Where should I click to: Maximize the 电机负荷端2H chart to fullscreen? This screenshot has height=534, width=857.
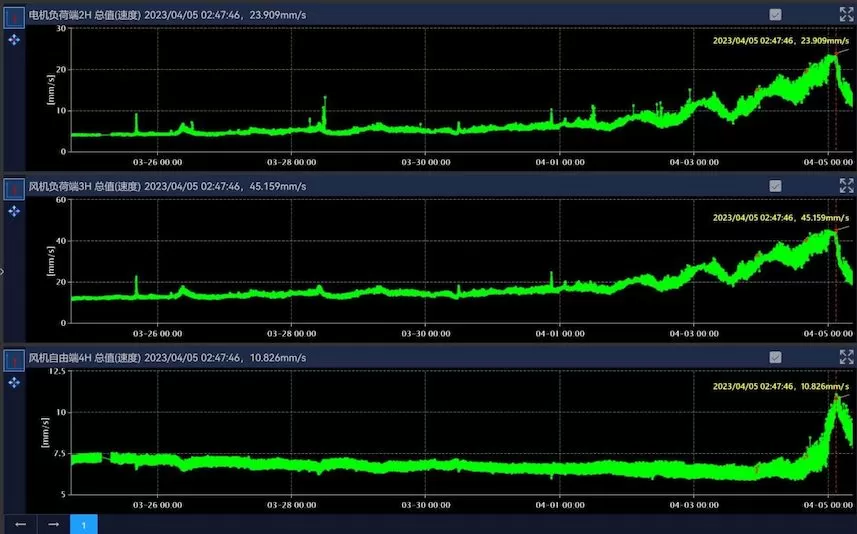tap(846, 14)
